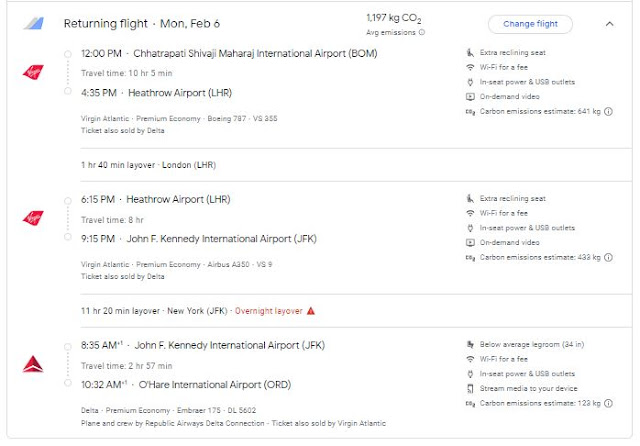Click the 1 hr 40 min layover London row

pyautogui.click(x=148, y=165)
